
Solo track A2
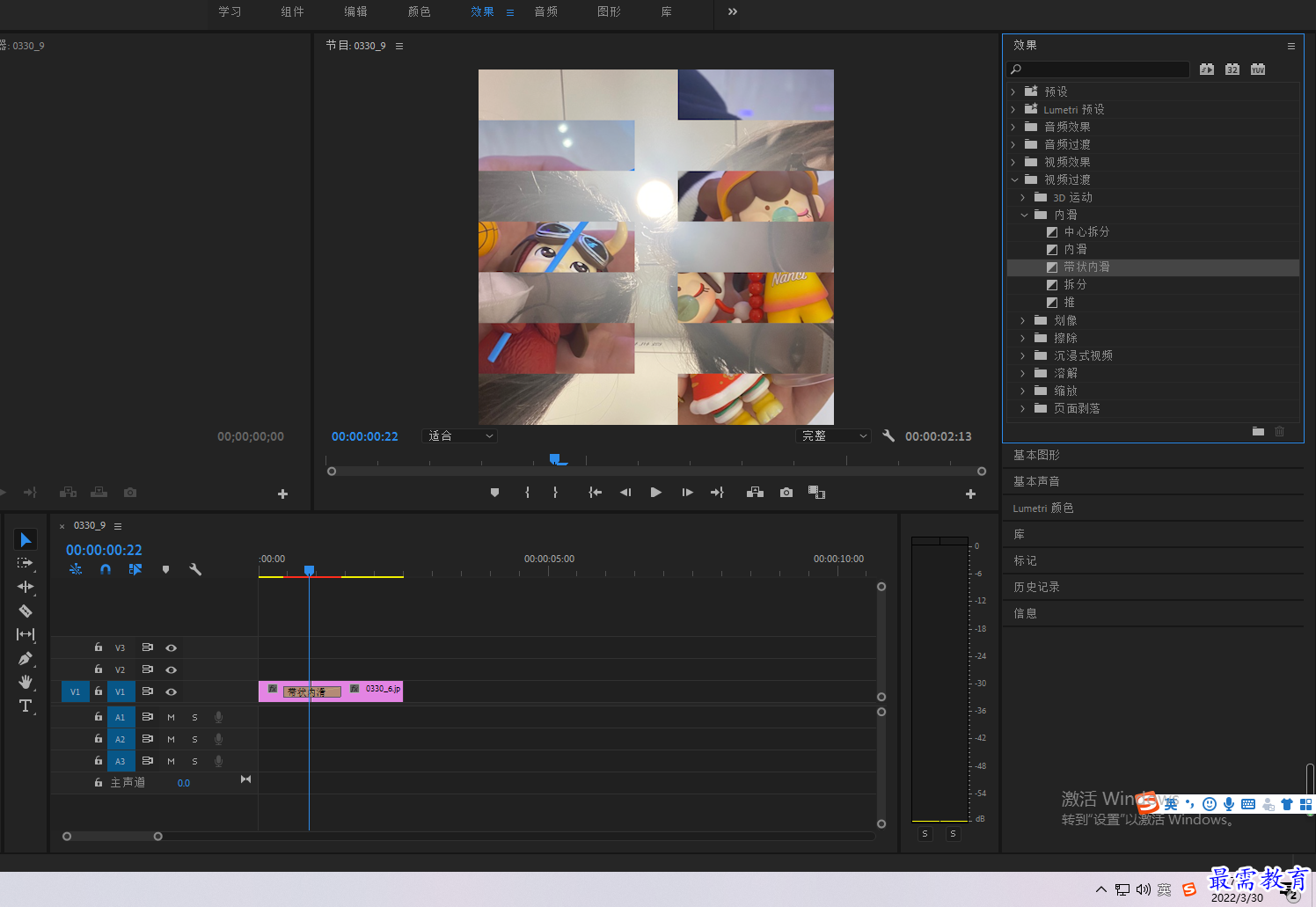click(194, 739)
